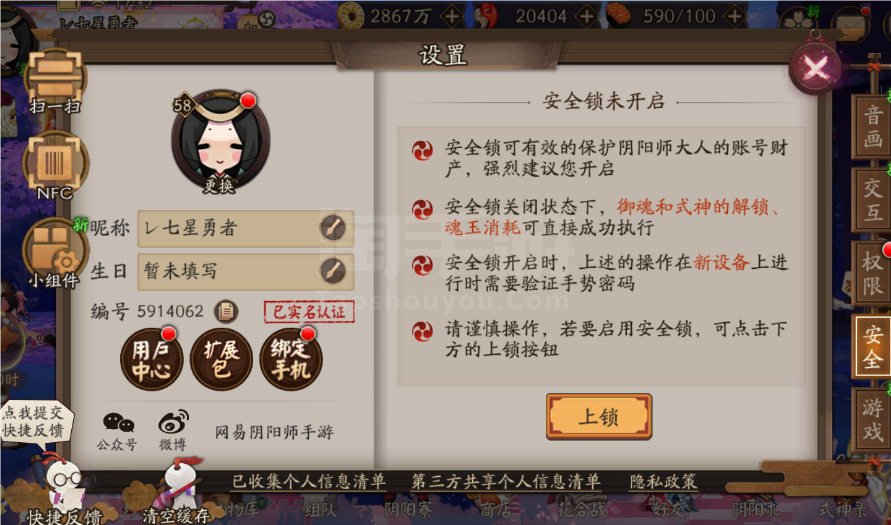The height and width of the screenshot is (525, 891).
Task: Open the 扫一扫 scan icon
Action: [55, 80]
